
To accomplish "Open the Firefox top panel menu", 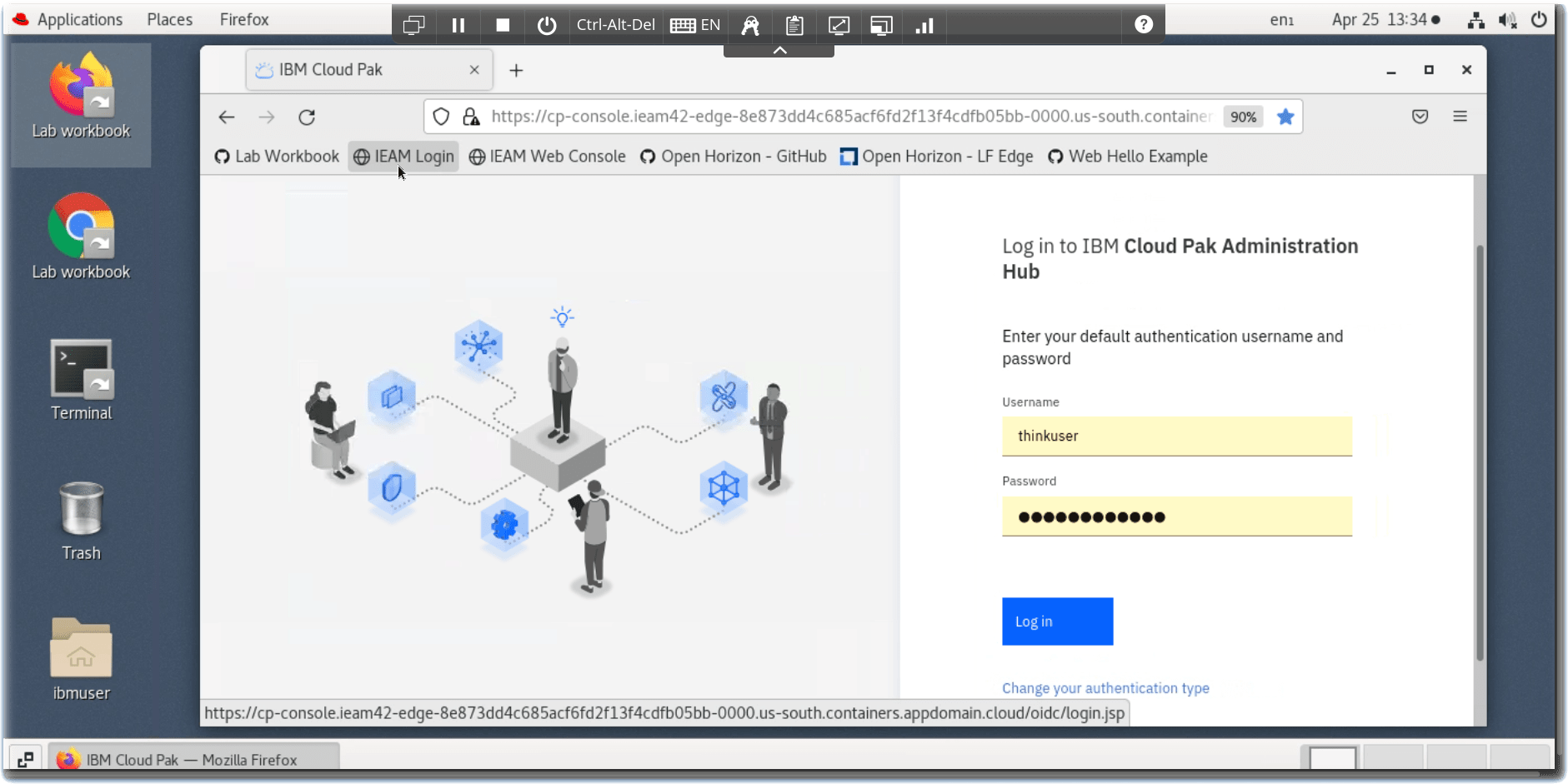I will point(244,19).
